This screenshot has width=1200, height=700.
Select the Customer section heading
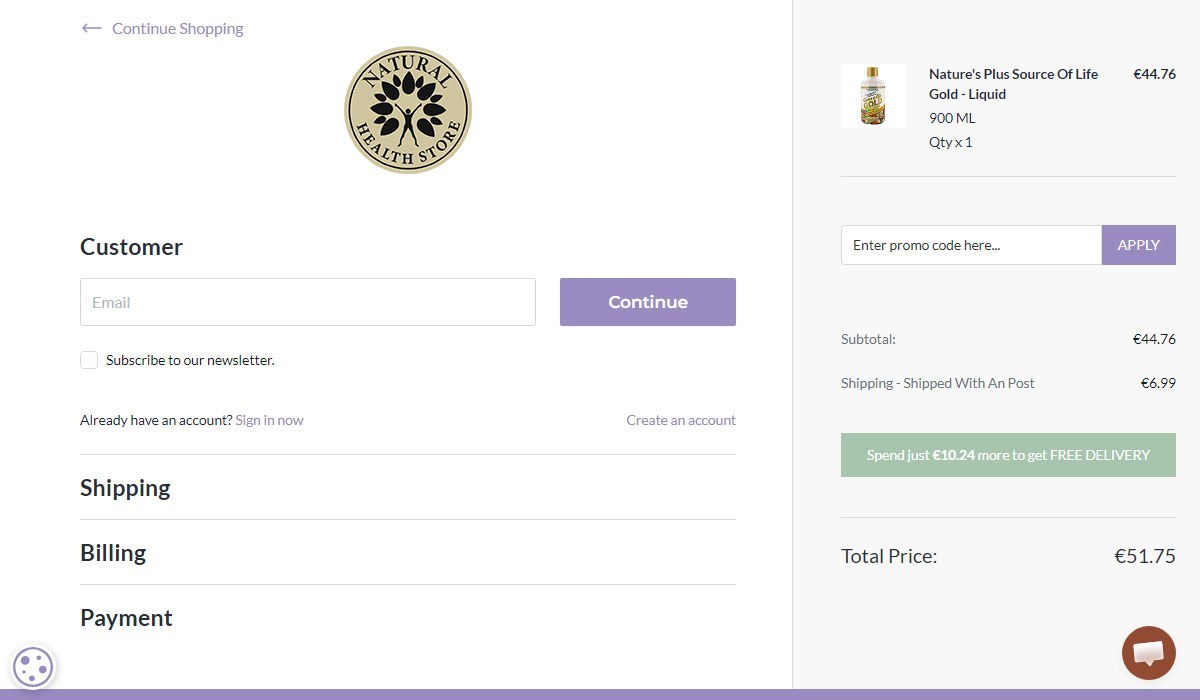(x=131, y=247)
